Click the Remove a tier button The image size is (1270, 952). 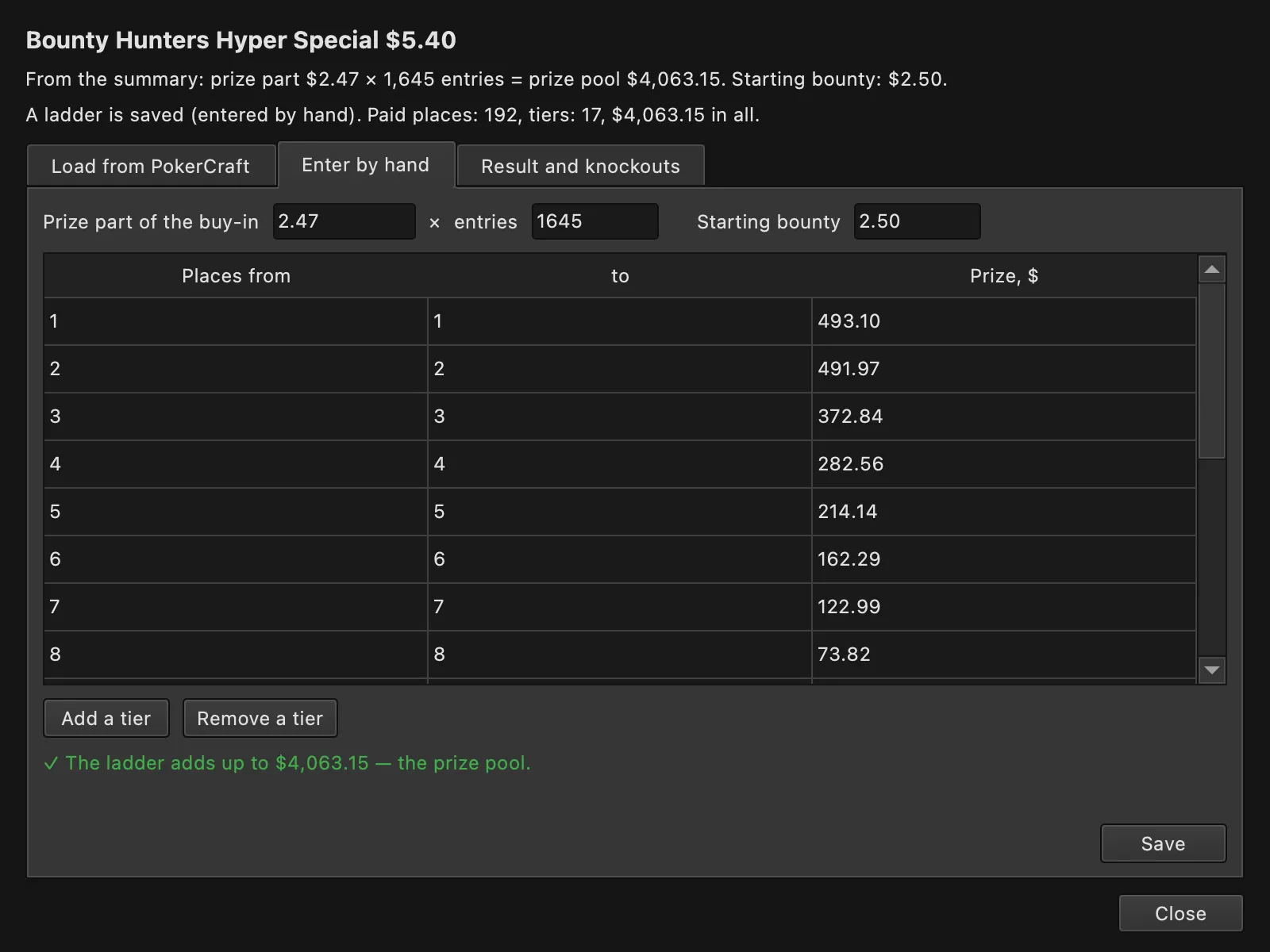pos(260,718)
